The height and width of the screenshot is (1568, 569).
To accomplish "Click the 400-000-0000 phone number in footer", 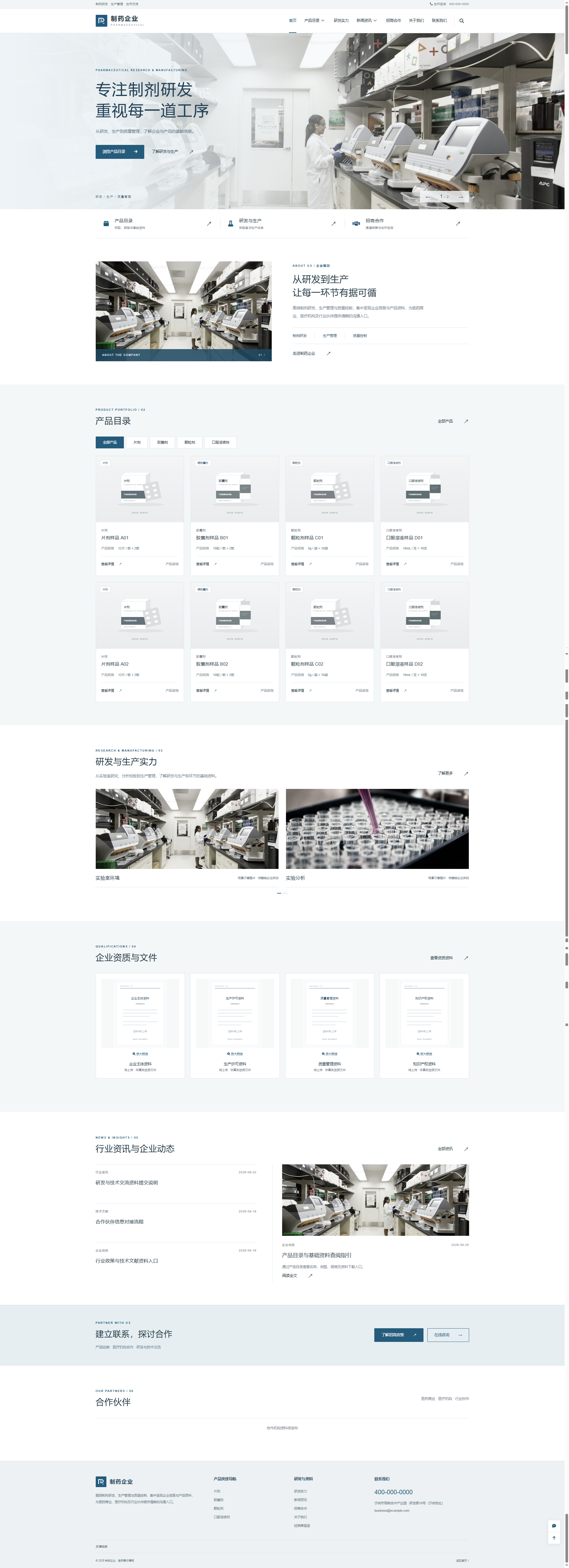I will coord(393,1492).
